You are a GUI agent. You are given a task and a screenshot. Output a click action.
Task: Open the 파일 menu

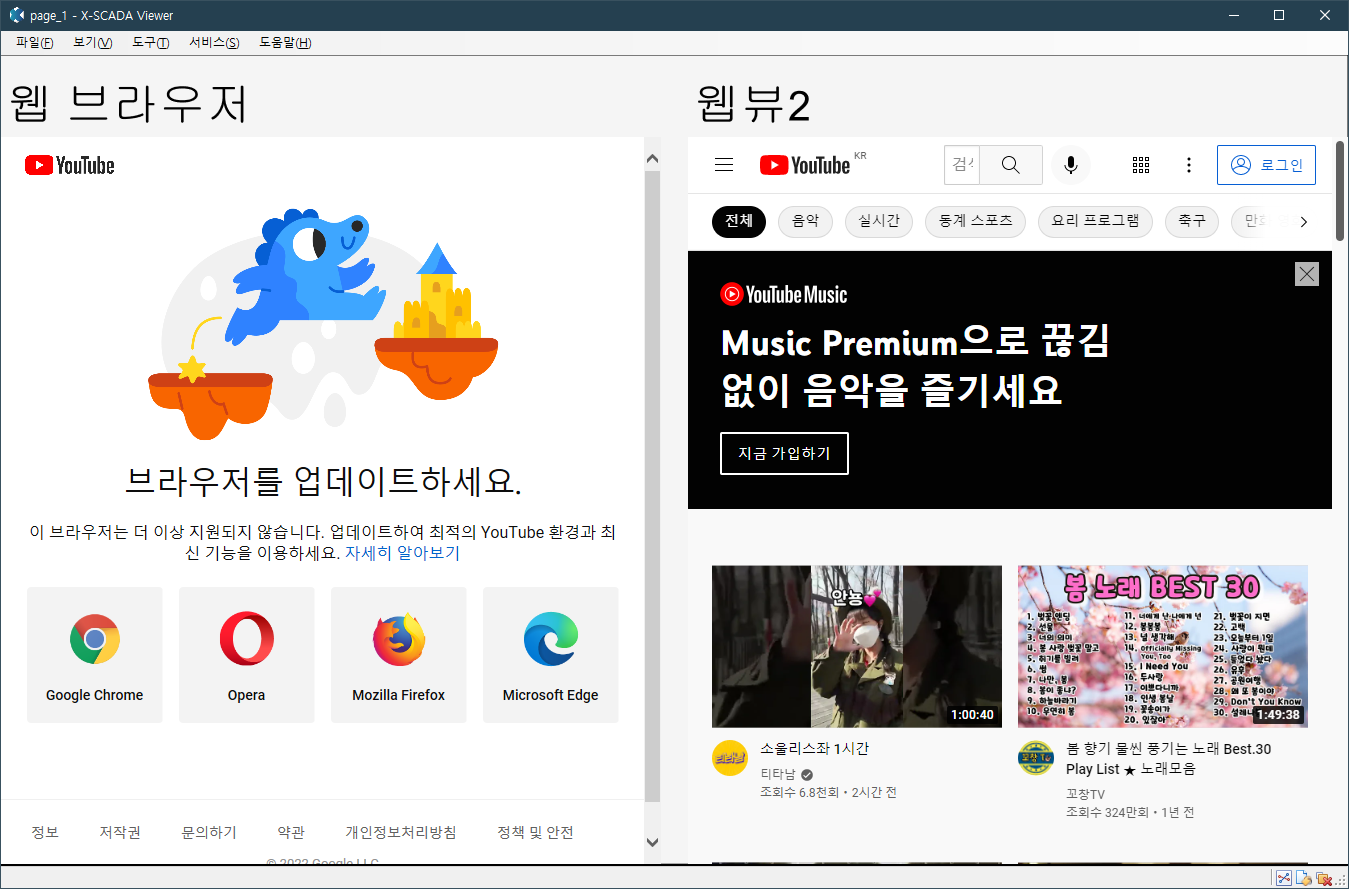[x=34, y=42]
